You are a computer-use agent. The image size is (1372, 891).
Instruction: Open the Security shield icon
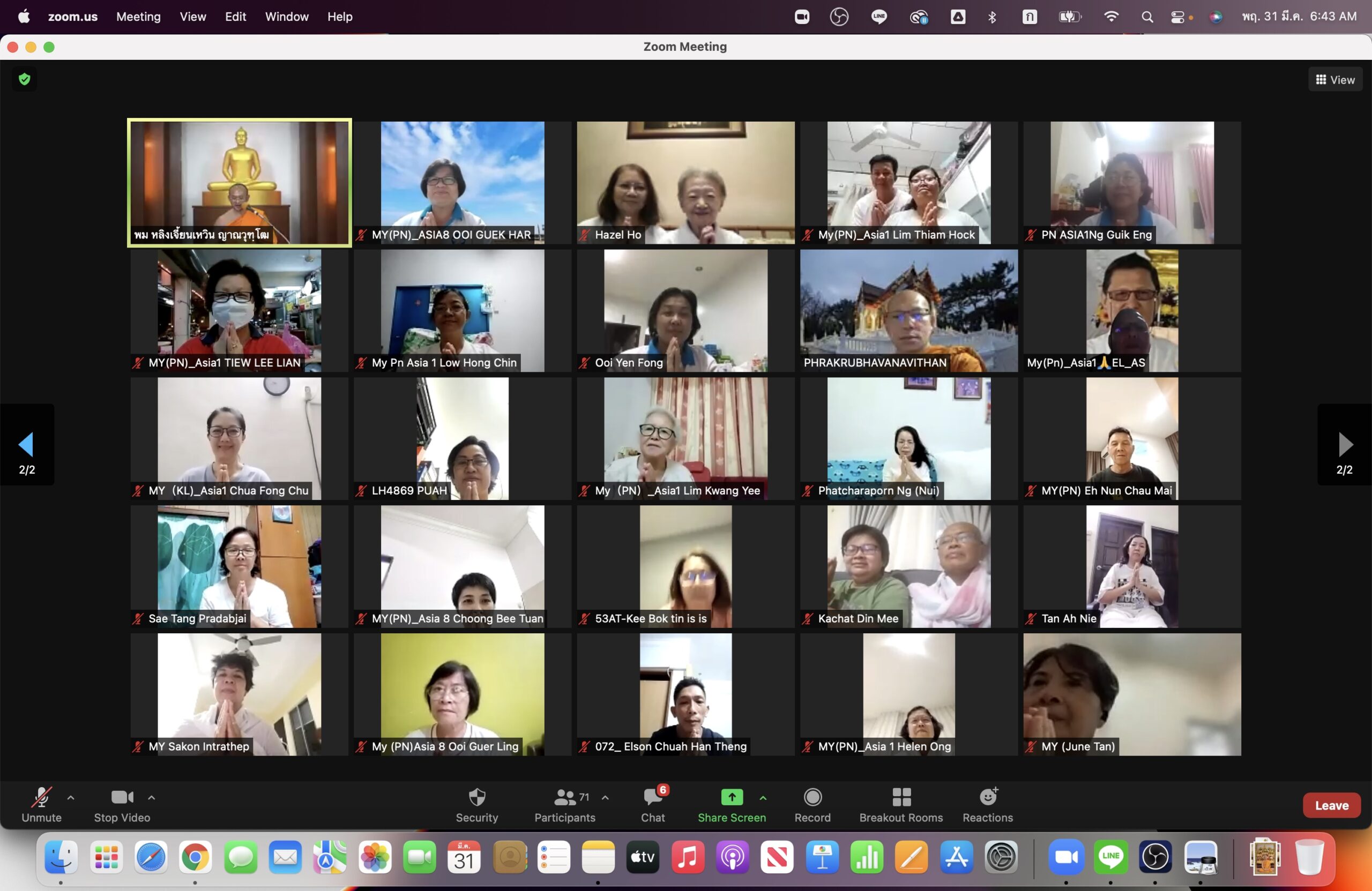pos(477,798)
